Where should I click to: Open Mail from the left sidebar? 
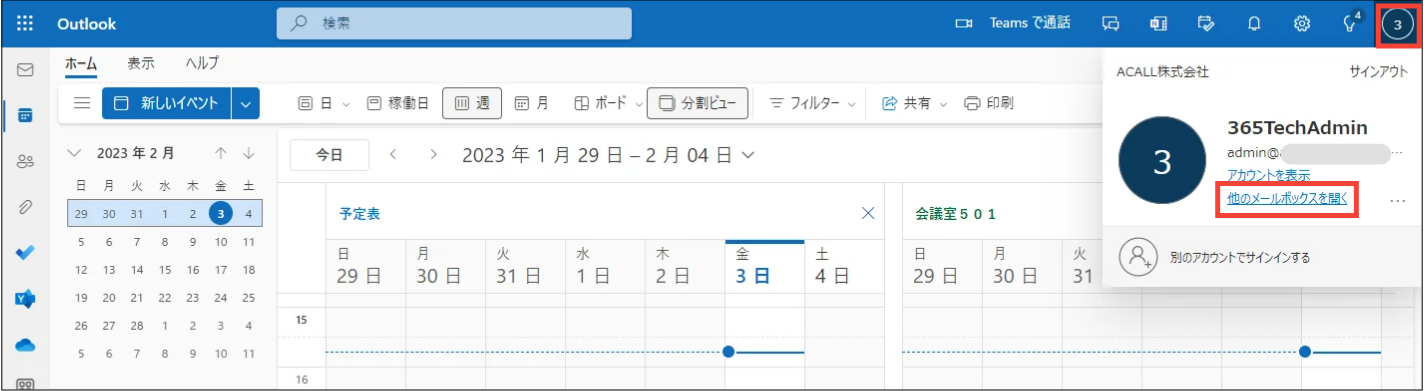(x=25, y=70)
